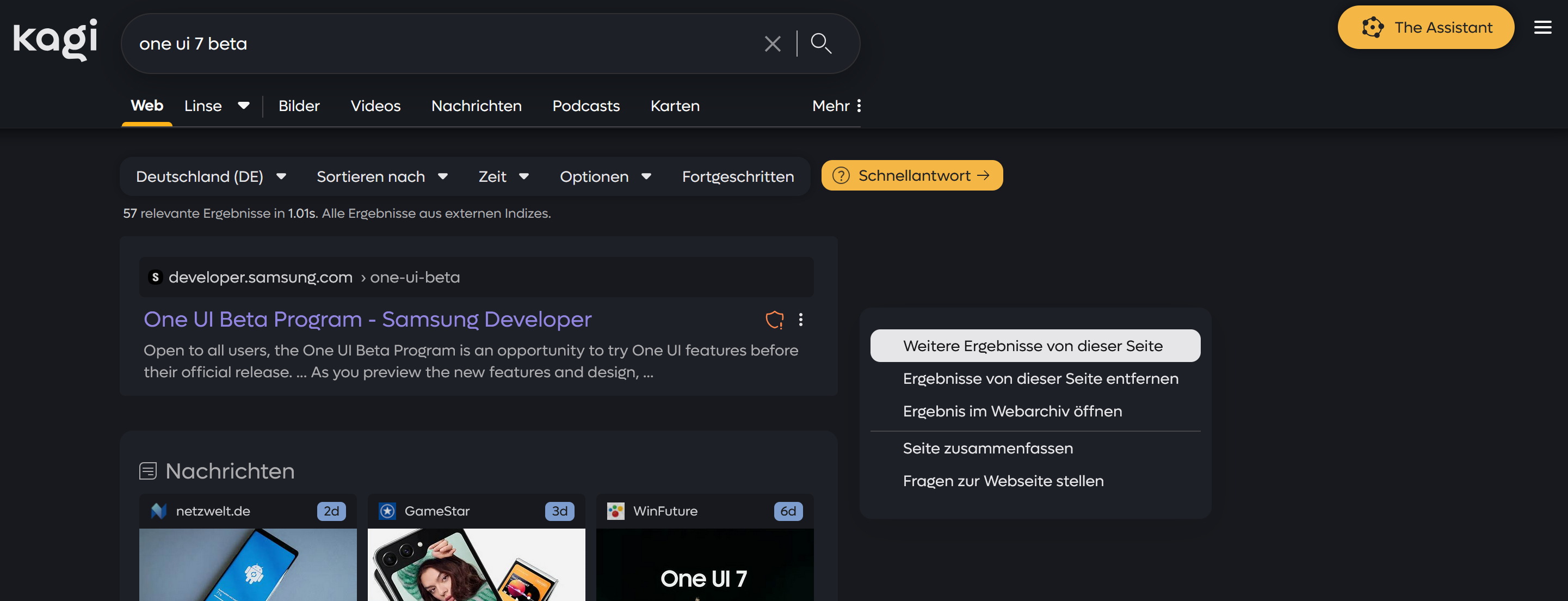Expand the Optionen dropdown

point(606,176)
